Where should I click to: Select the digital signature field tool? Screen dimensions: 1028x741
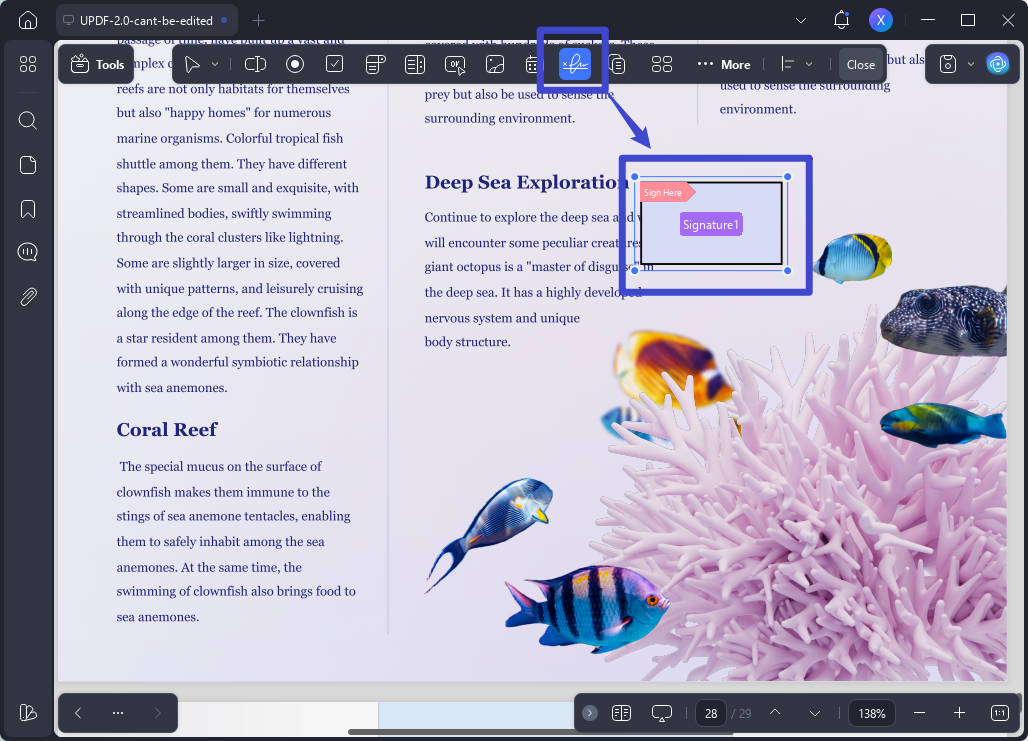575,64
